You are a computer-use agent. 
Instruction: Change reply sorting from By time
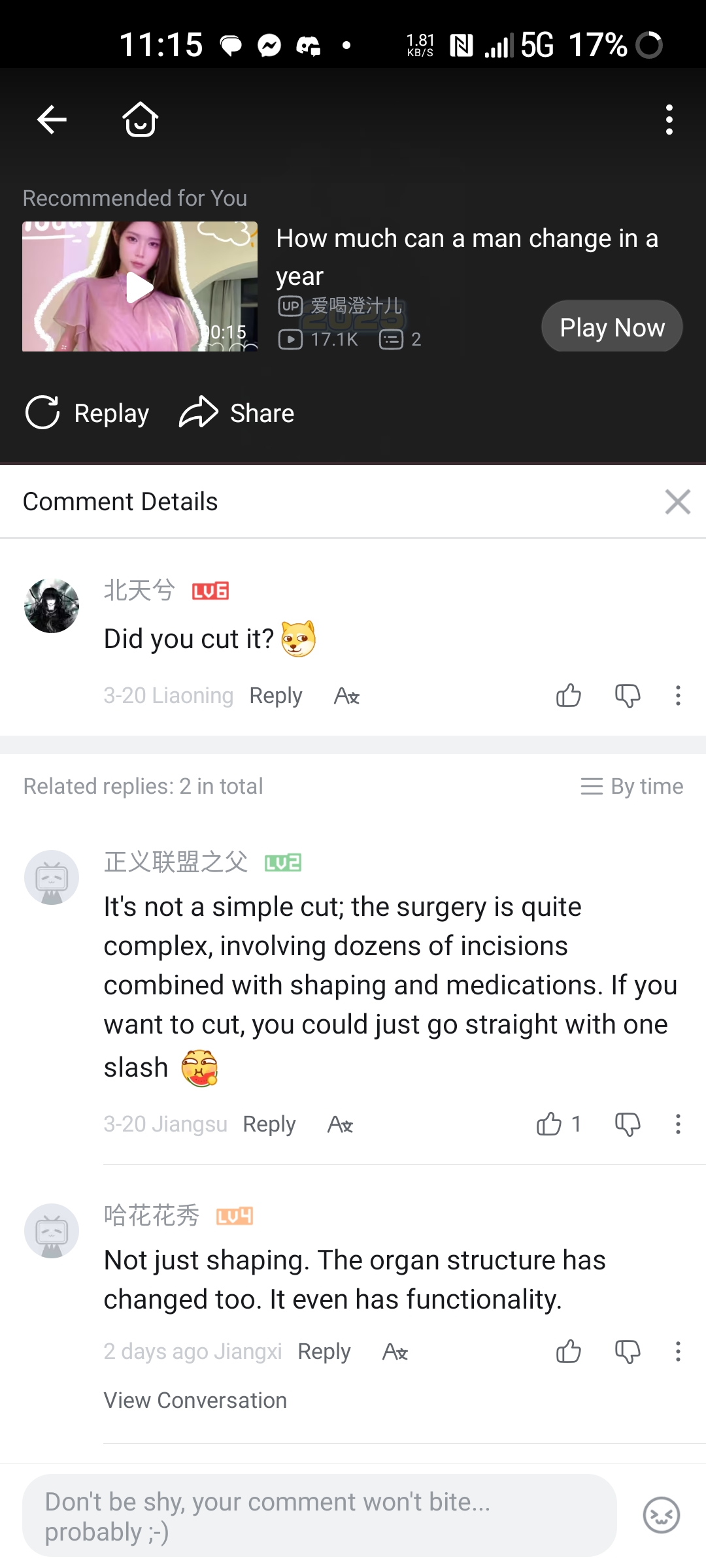(x=631, y=786)
